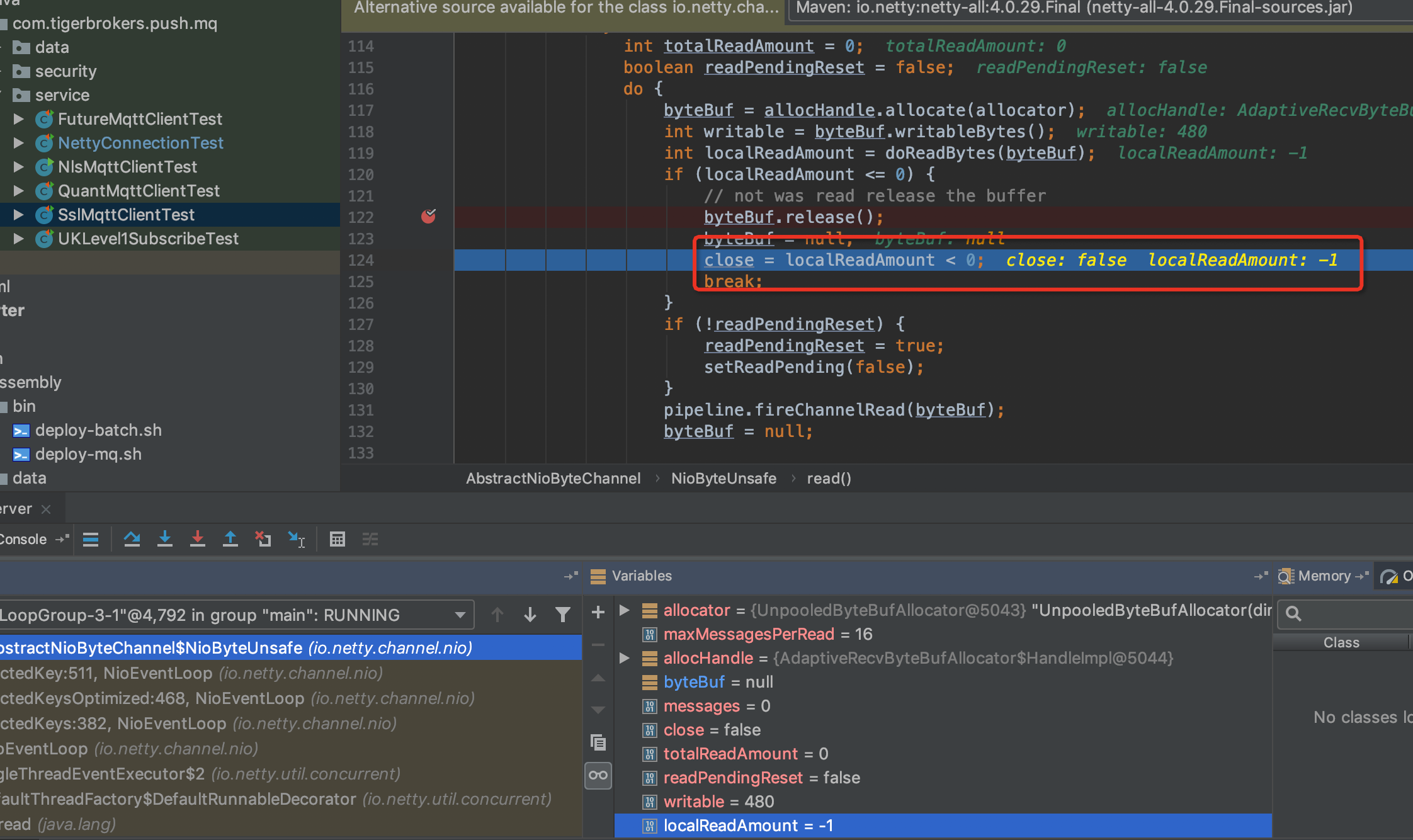Click the red Force Step Into icon
This screenshot has height=840, width=1413.
click(198, 539)
